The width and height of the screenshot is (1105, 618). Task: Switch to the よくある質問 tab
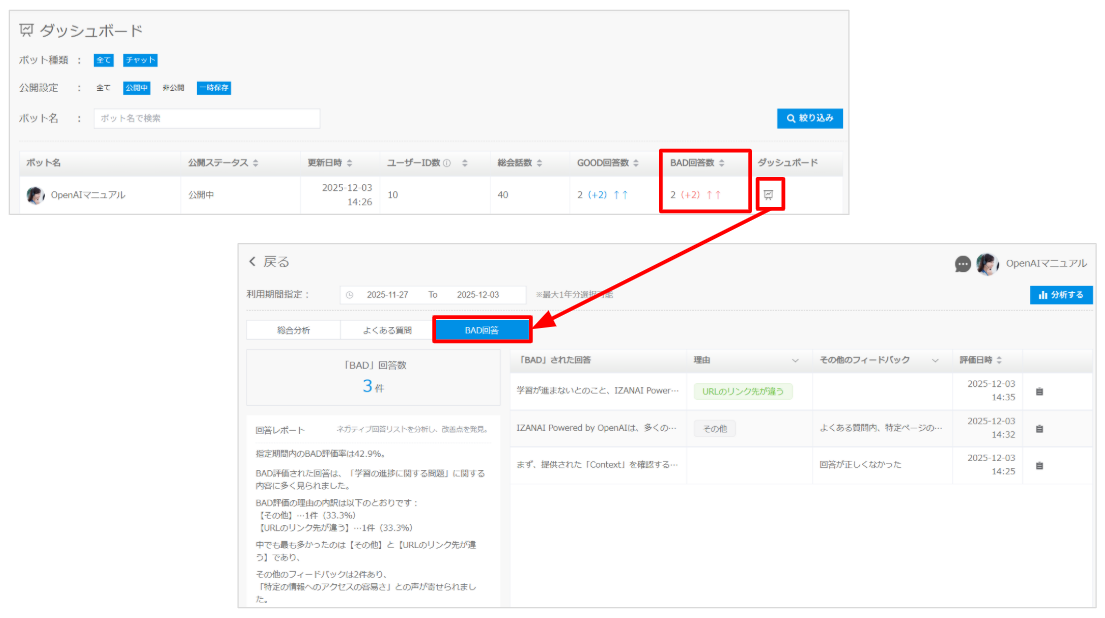click(x=385, y=329)
